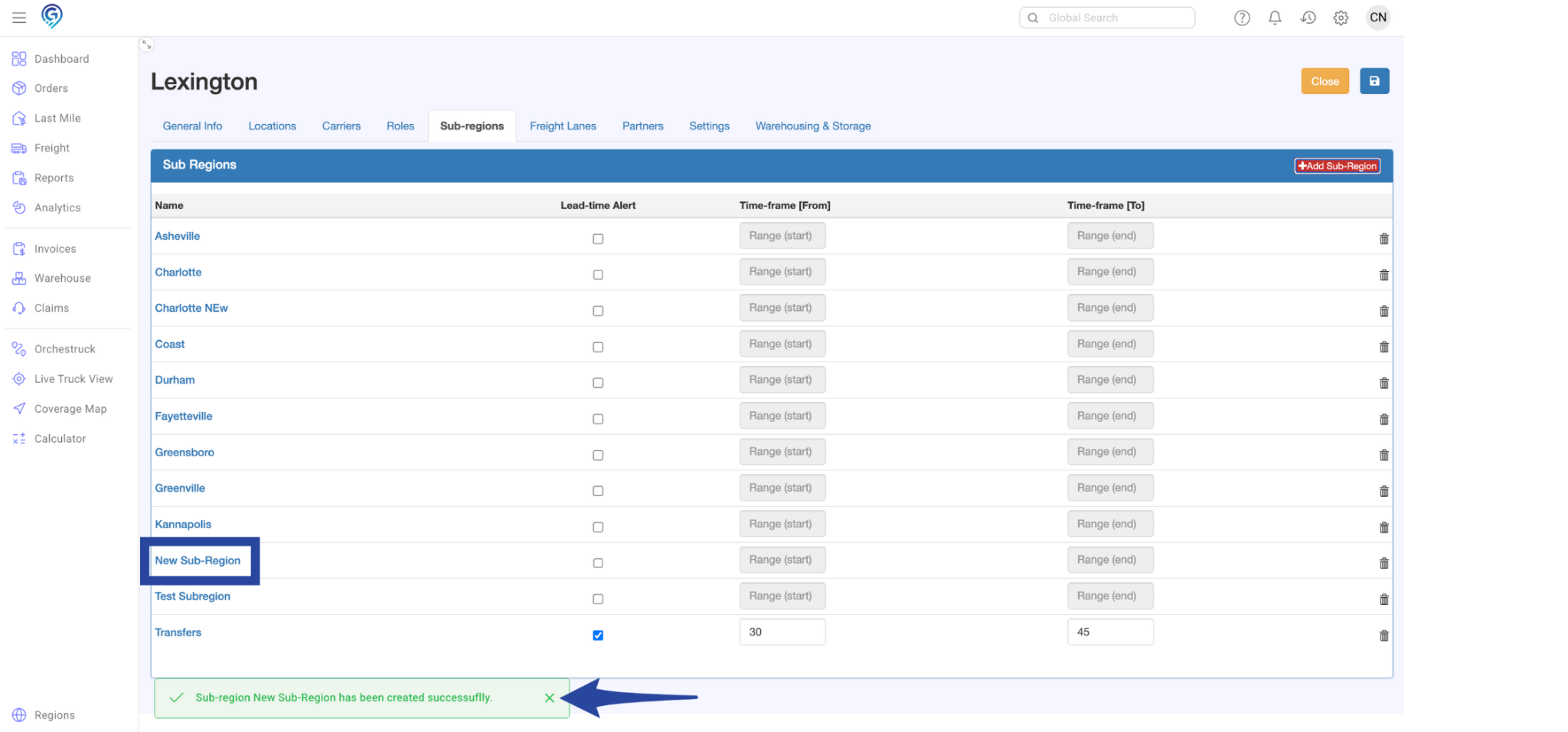Delete the Asheville sub-region with trash icon
This screenshot has height=732, width=1568.
coord(1383,239)
